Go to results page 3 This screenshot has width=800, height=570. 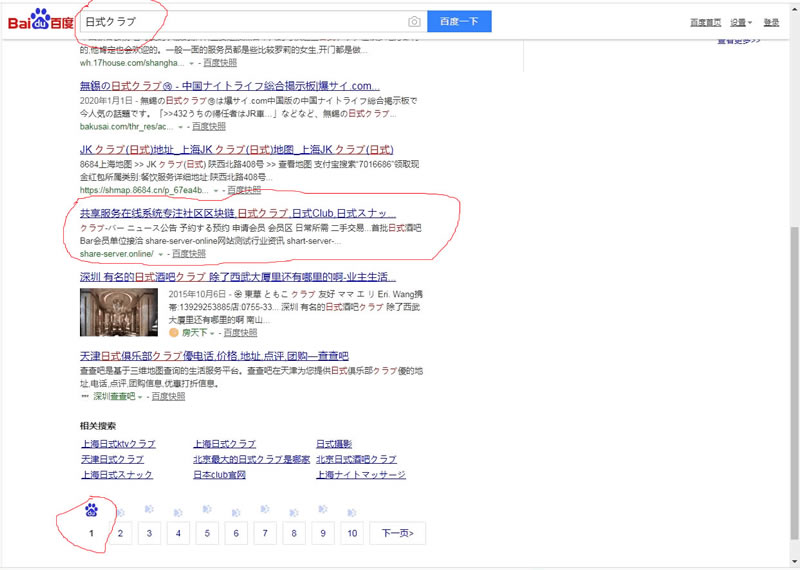[149, 533]
